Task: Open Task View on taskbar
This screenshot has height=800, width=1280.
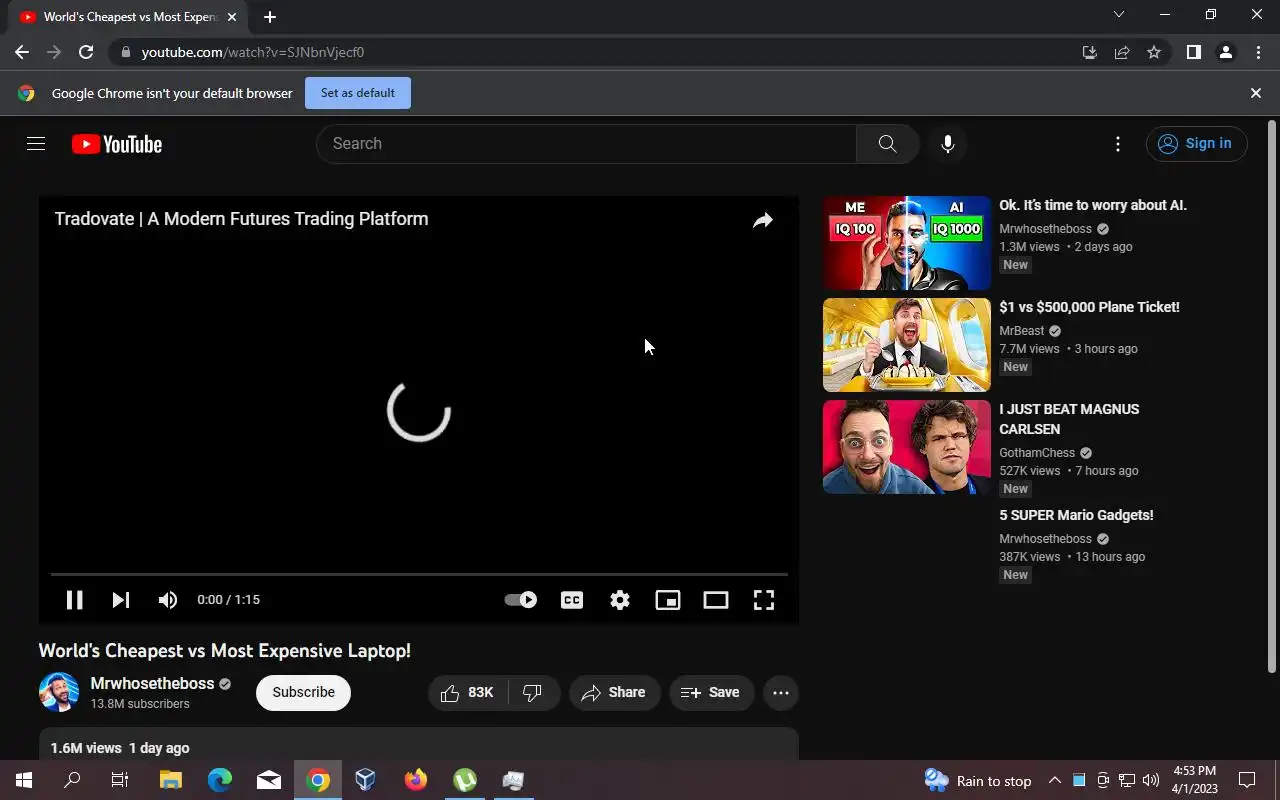Action: coord(120,780)
